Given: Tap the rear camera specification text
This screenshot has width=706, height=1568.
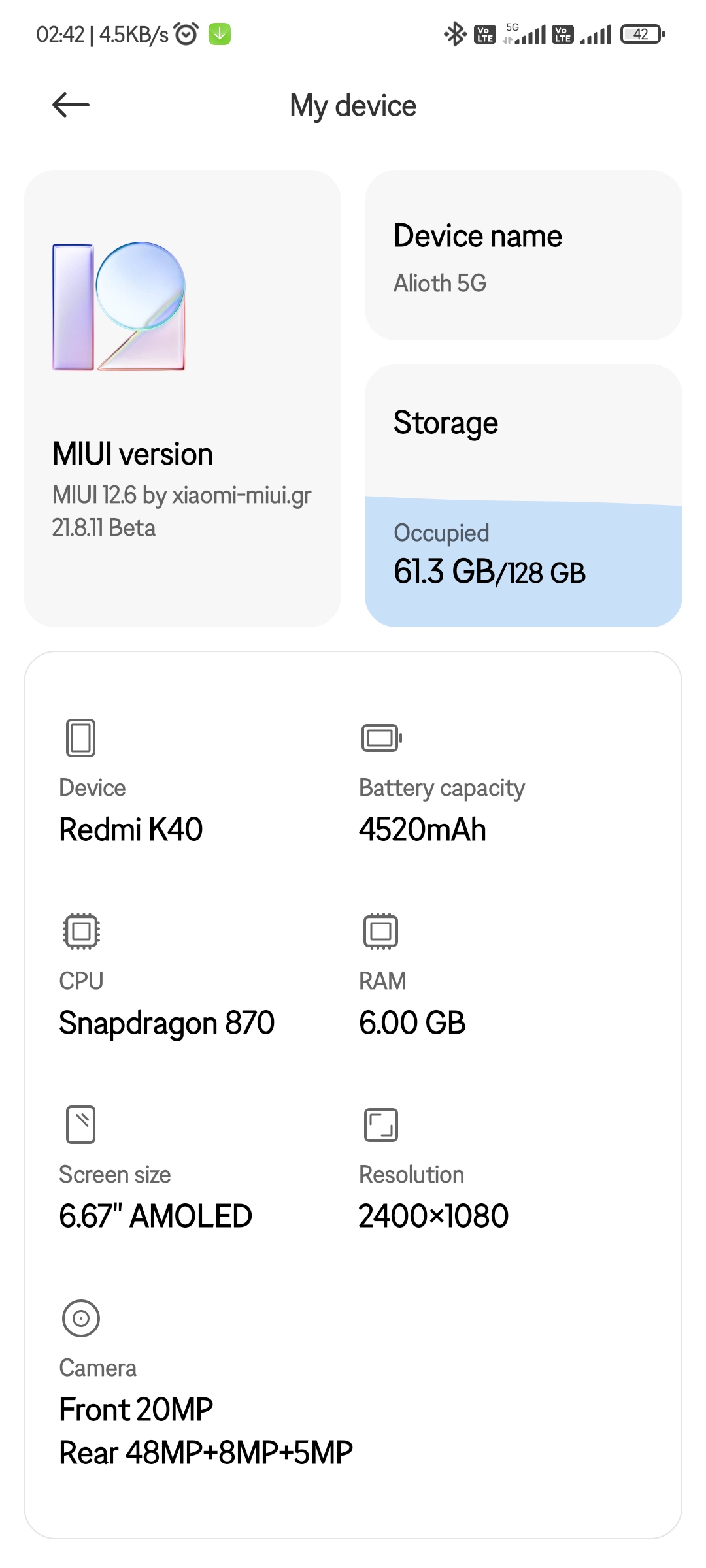Looking at the screenshot, I should [x=206, y=1453].
